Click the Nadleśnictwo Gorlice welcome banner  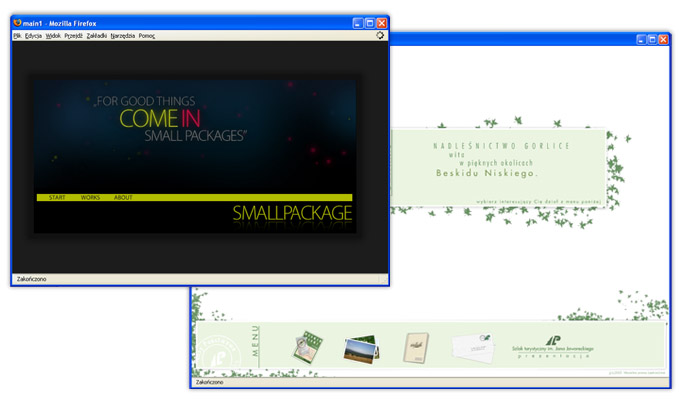(x=498, y=167)
